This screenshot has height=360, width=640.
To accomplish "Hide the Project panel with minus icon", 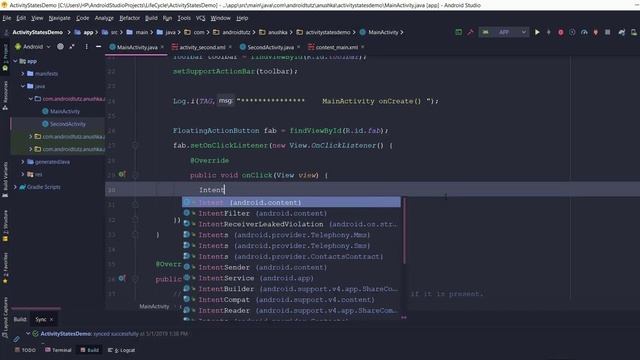I will [98, 47].
